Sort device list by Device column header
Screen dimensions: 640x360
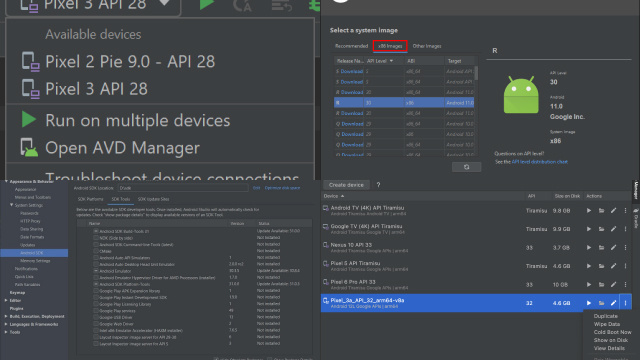[333, 196]
